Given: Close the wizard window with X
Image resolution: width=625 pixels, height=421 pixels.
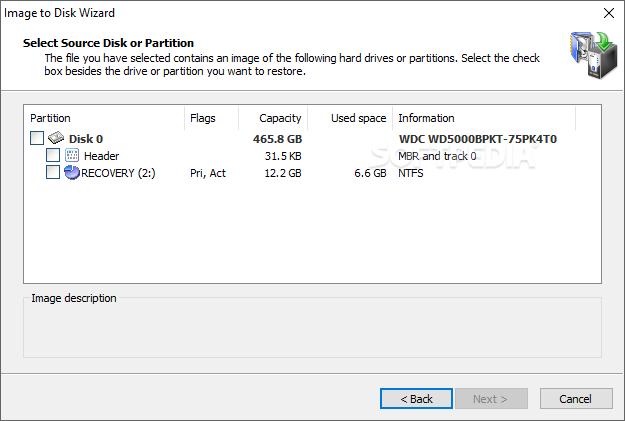Looking at the screenshot, I should [609, 13].
